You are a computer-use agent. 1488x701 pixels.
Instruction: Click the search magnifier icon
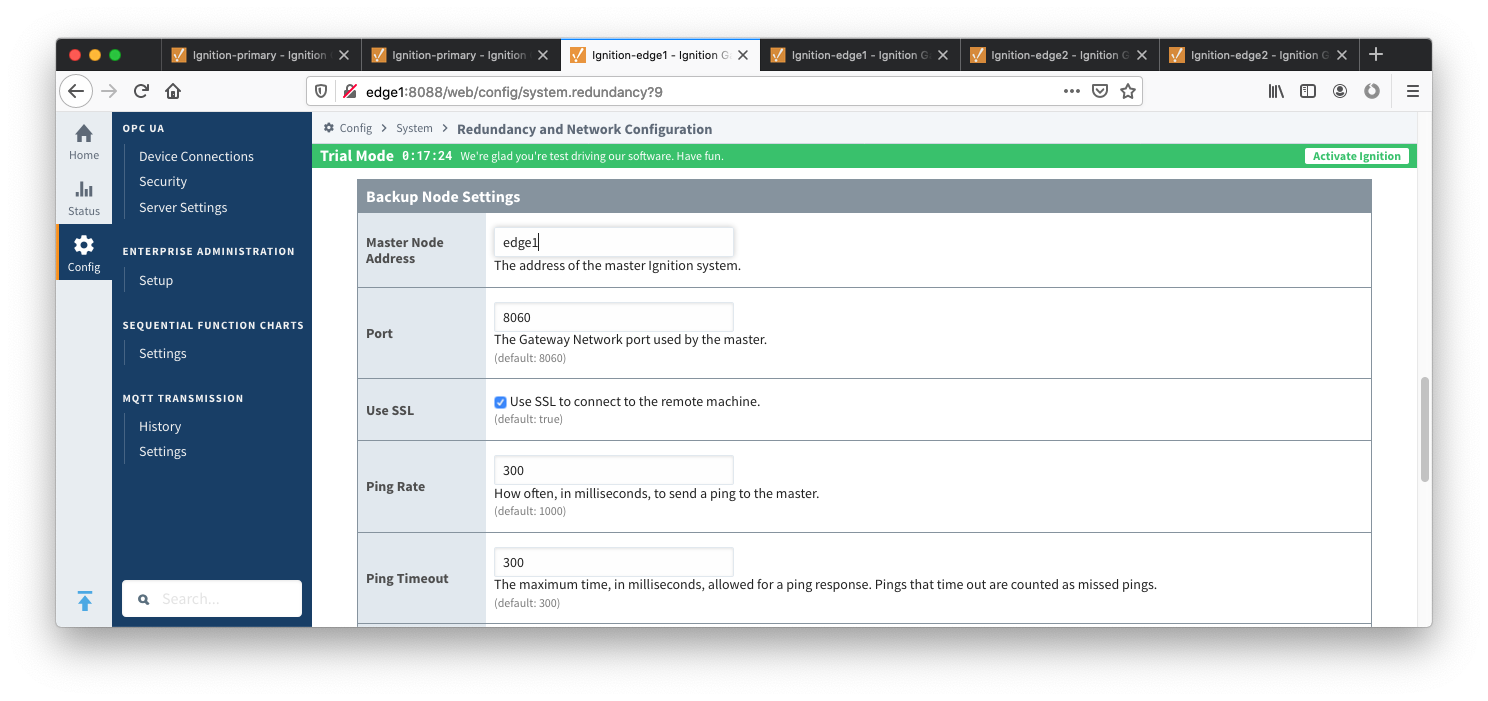point(143,599)
